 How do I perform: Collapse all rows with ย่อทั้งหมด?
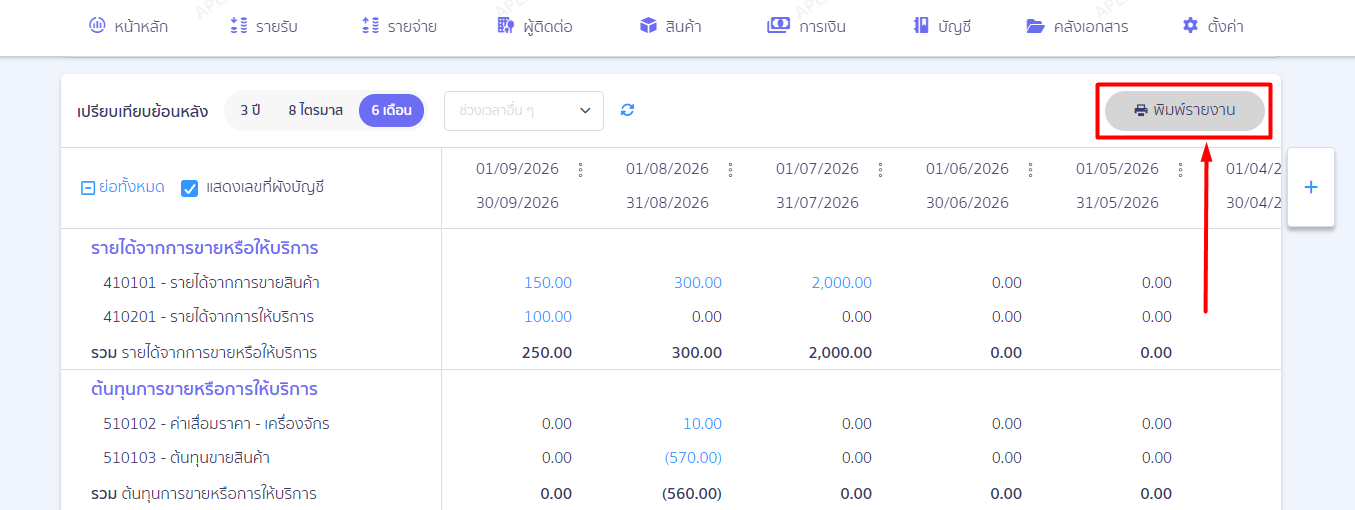[123, 187]
